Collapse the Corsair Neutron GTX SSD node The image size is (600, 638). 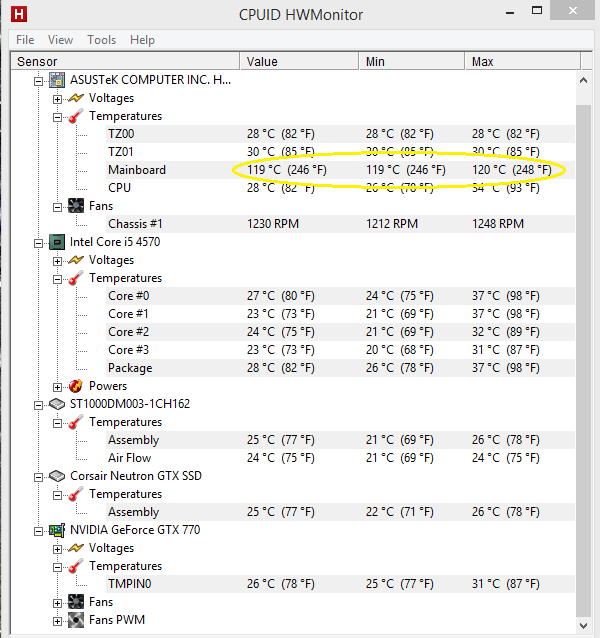38,477
